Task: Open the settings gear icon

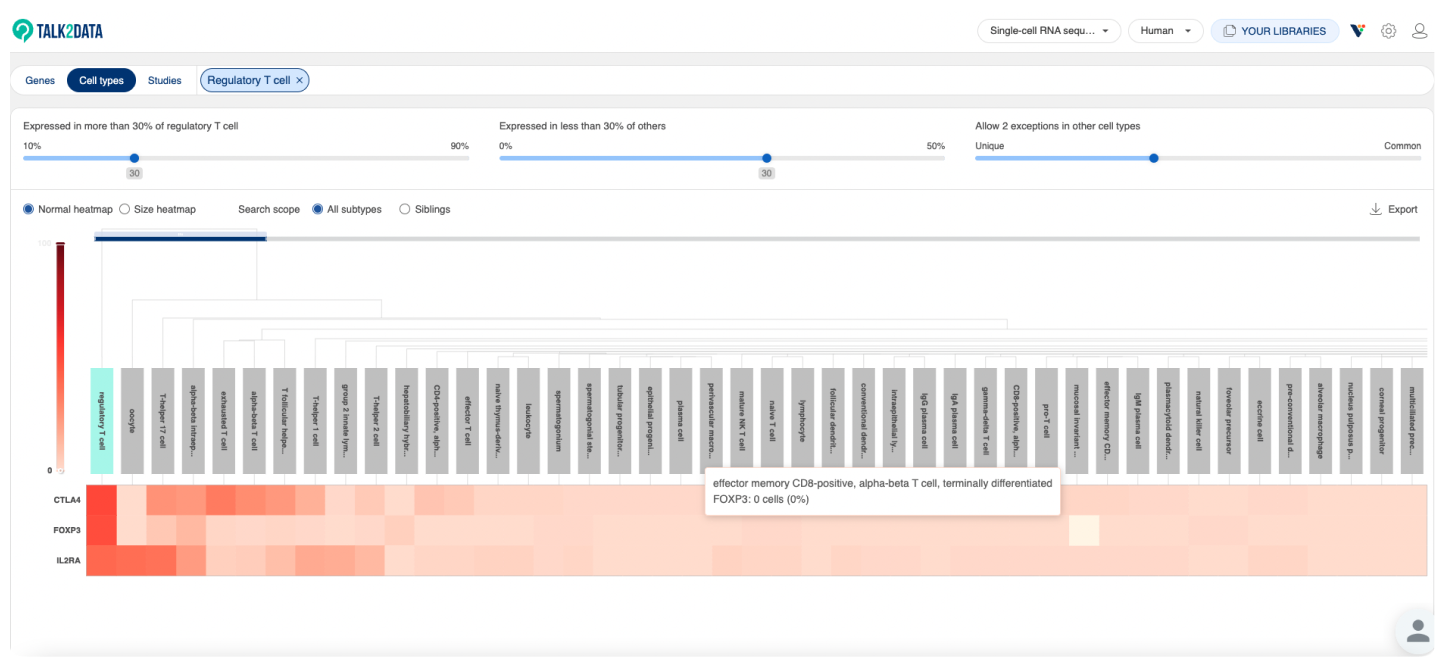Action: pyautogui.click(x=1388, y=31)
